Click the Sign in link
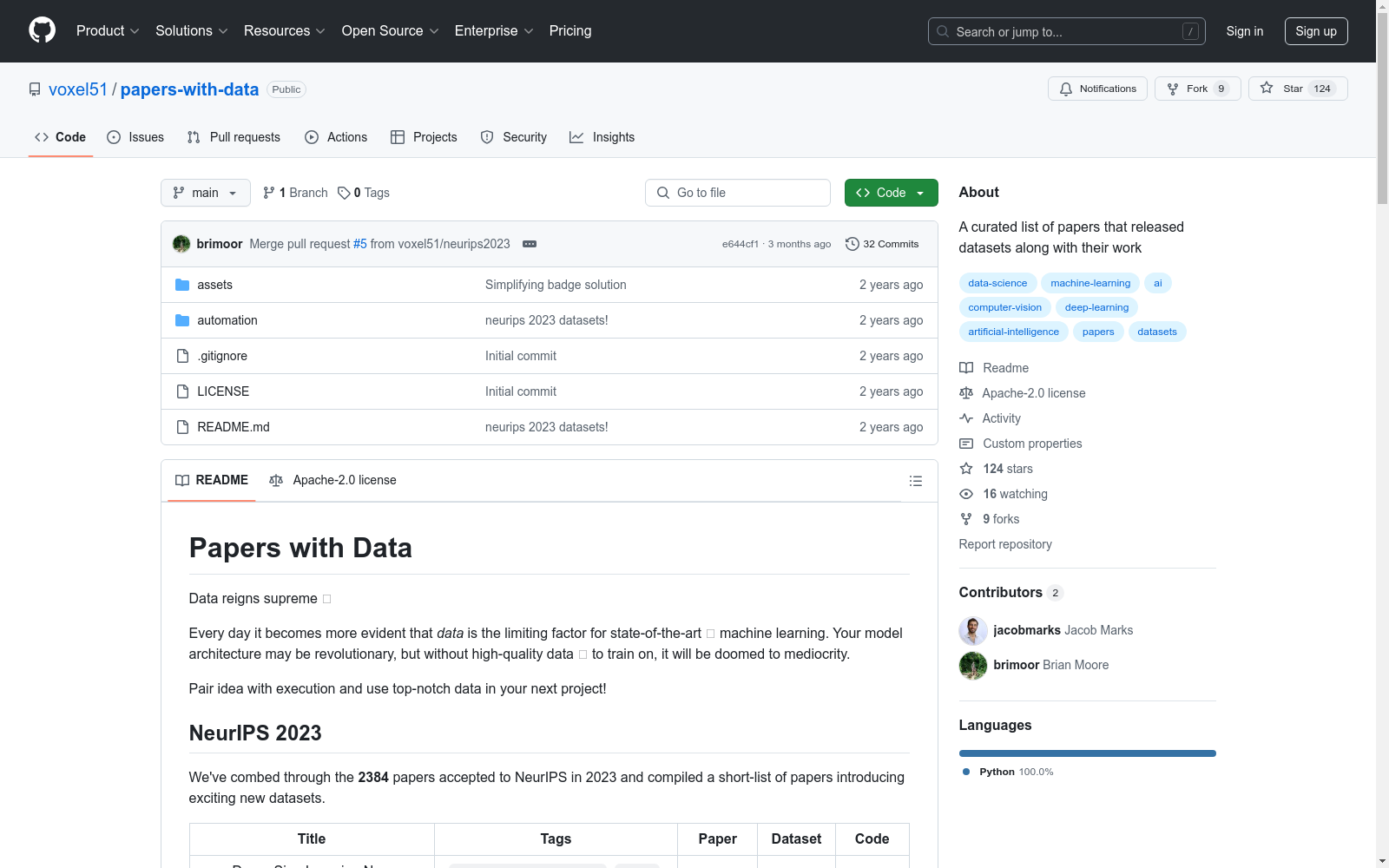 tap(1245, 31)
